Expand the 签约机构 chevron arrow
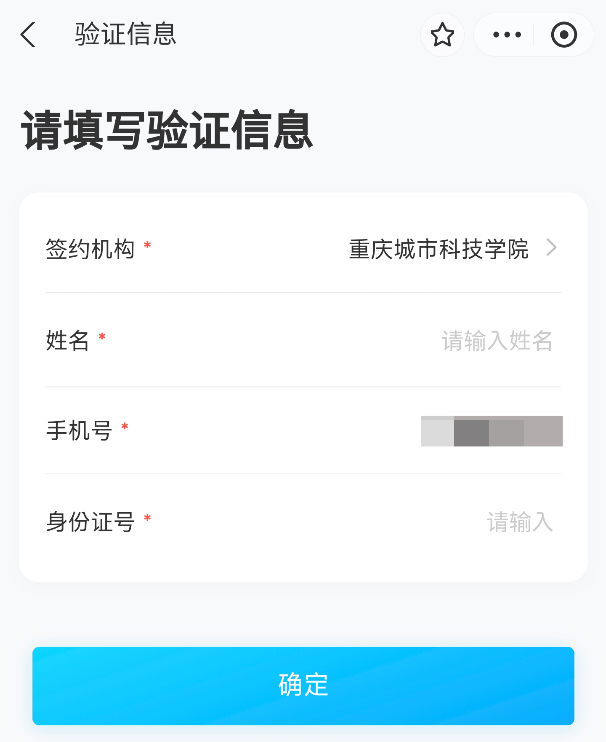The height and width of the screenshot is (742, 606). 552,247
